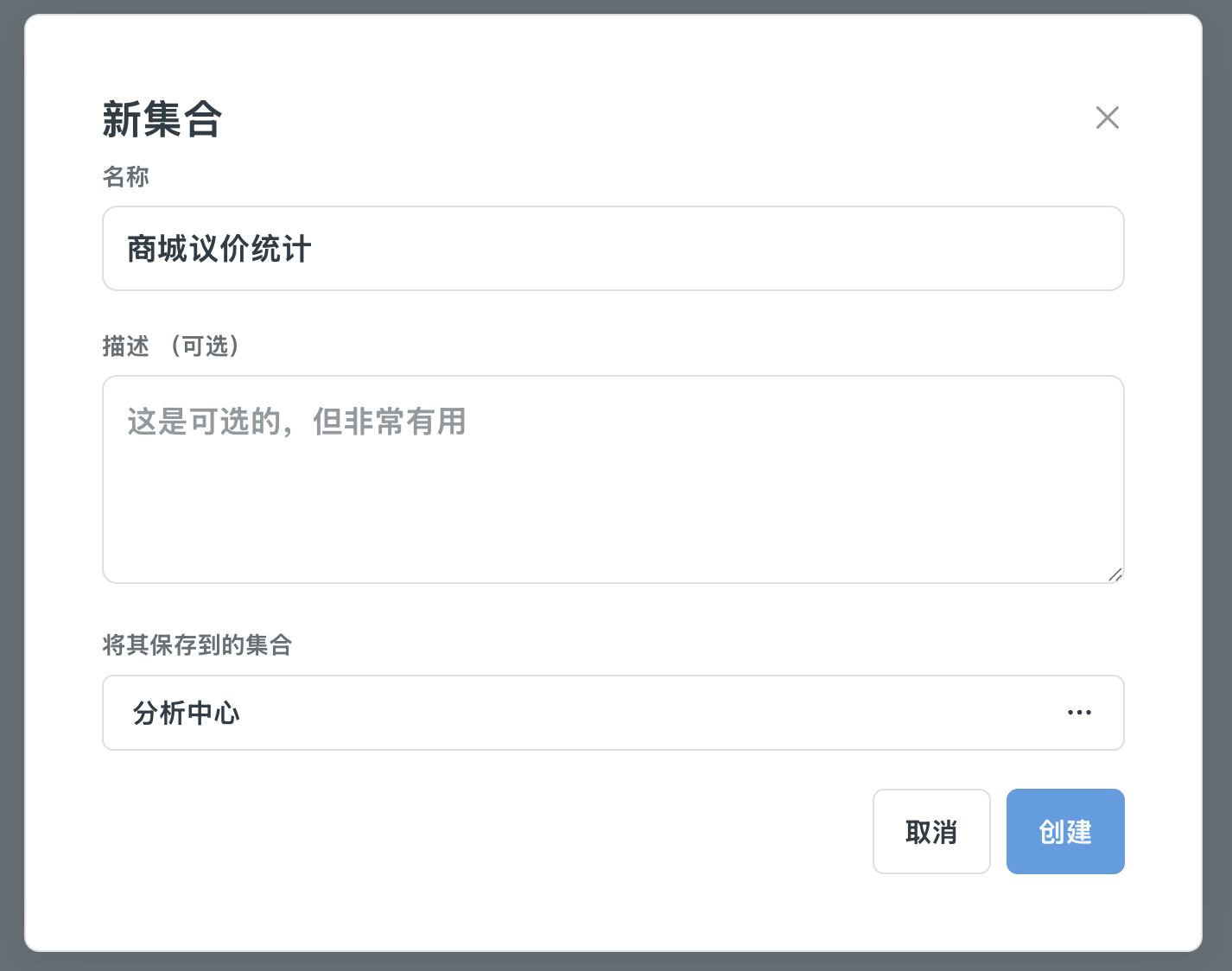Image resolution: width=1232 pixels, height=971 pixels.
Task: Click the 描述（可选）label
Action: tap(170, 346)
